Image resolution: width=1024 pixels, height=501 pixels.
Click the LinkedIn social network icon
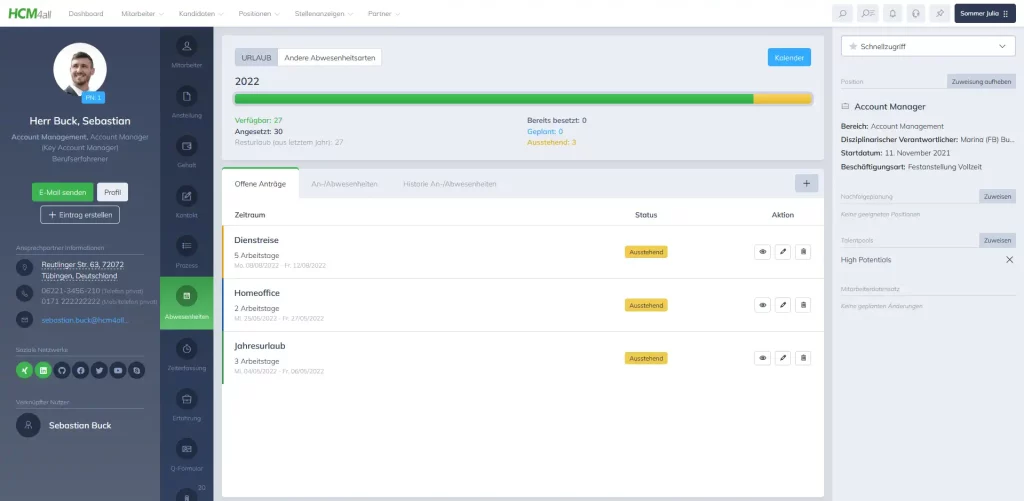click(43, 370)
